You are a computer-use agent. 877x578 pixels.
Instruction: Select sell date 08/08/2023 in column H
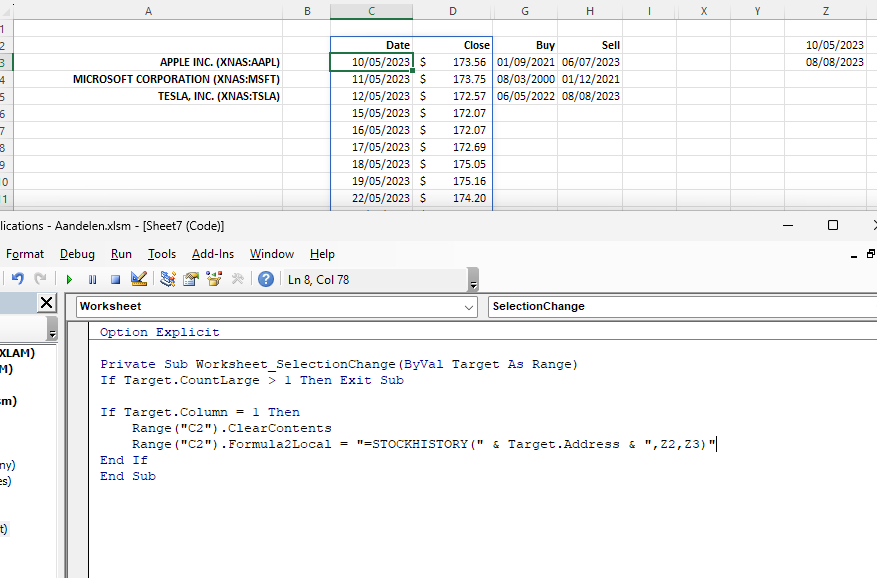pyautogui.click(x=590, y=96)
